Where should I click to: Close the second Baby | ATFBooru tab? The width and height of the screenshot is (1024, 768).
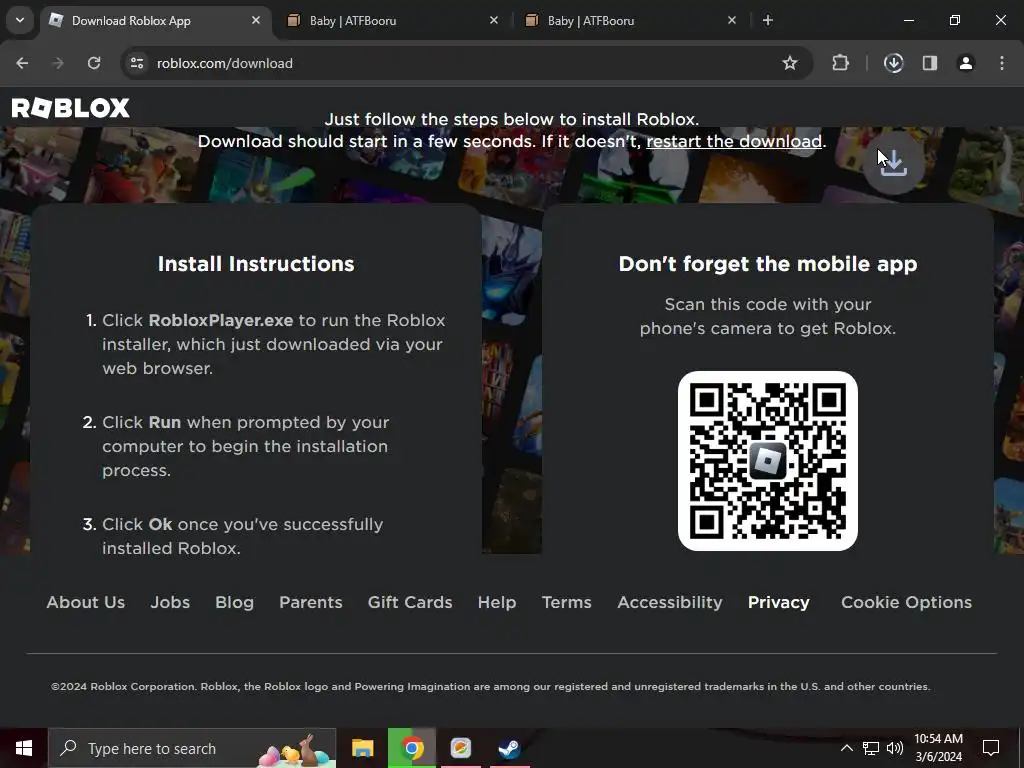tap(731, 21)
